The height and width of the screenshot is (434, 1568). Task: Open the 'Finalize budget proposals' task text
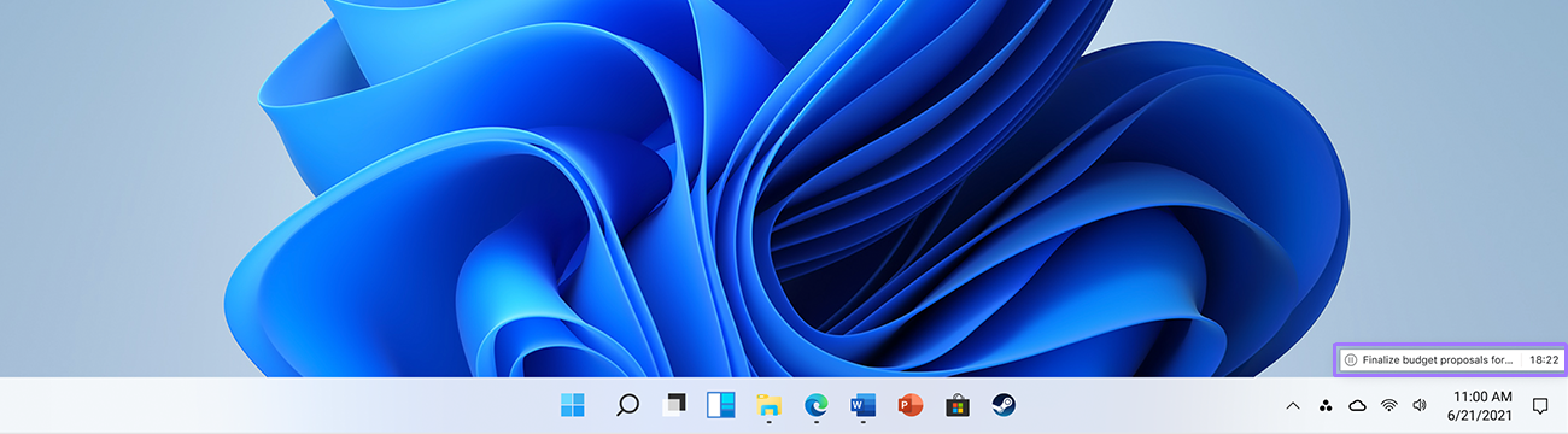coord(1437,360)
